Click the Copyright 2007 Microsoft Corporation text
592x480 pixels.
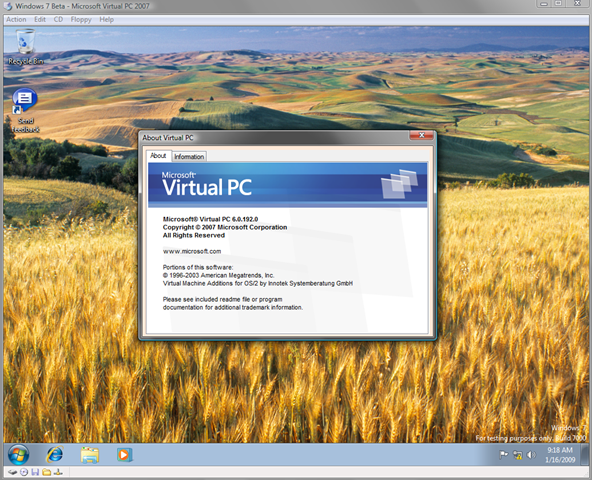pos(225,227)
